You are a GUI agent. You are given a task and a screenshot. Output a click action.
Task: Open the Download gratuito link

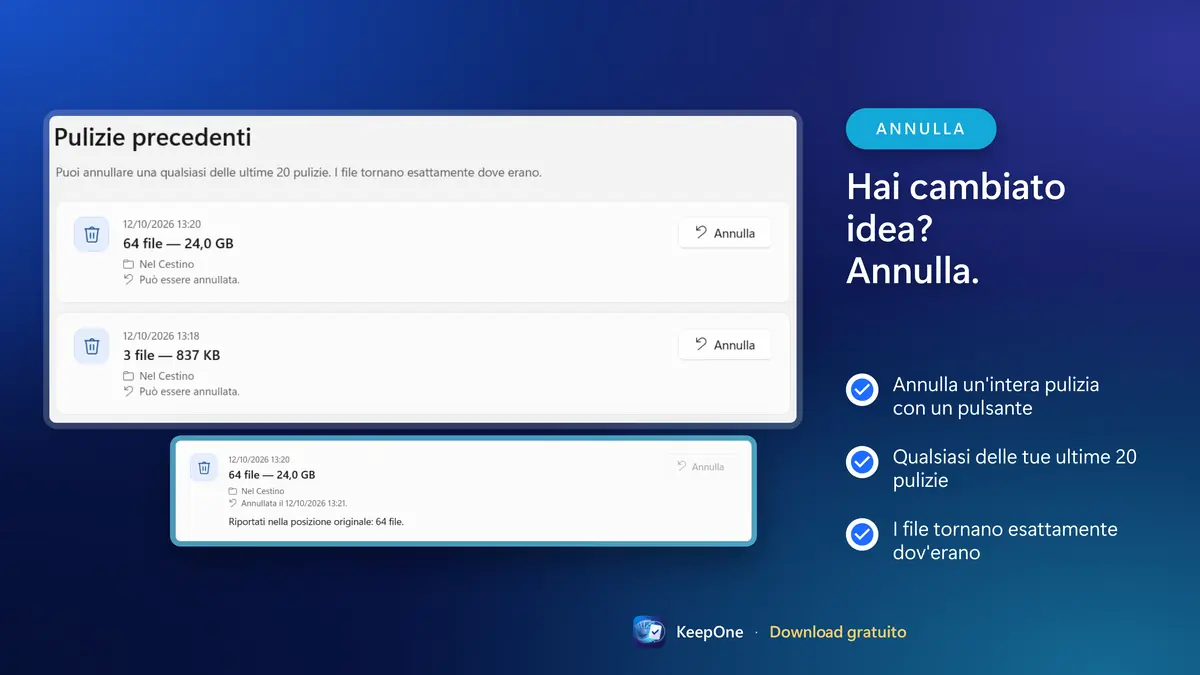pos(838,632)
